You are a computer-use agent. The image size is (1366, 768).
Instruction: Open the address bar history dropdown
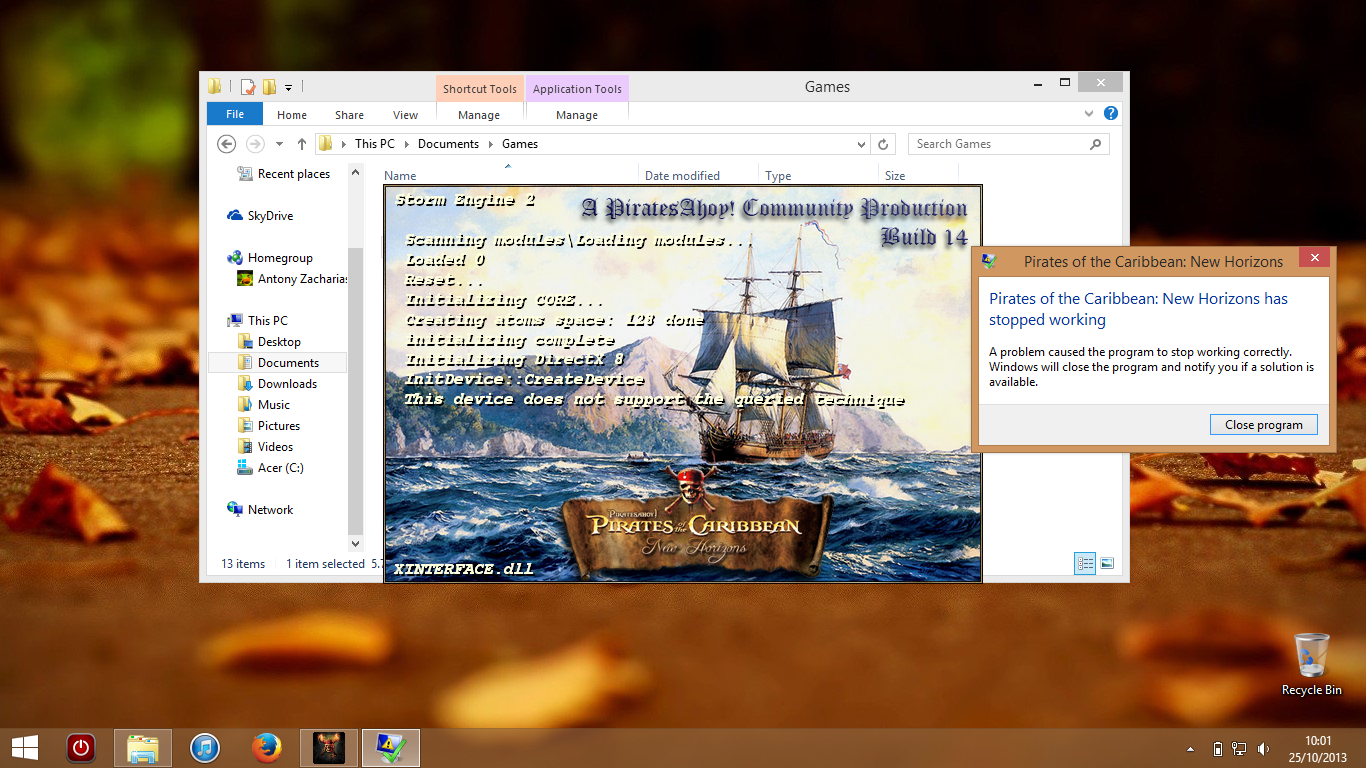click(x=862, y=144)
